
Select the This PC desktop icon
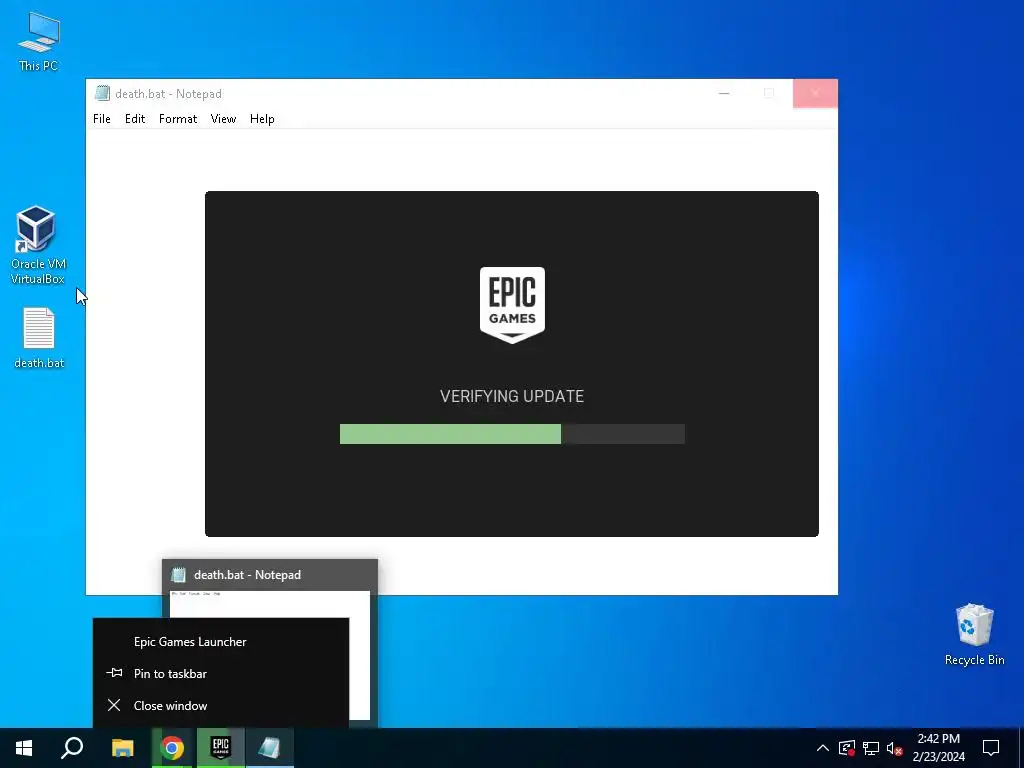tap(39, 42)
